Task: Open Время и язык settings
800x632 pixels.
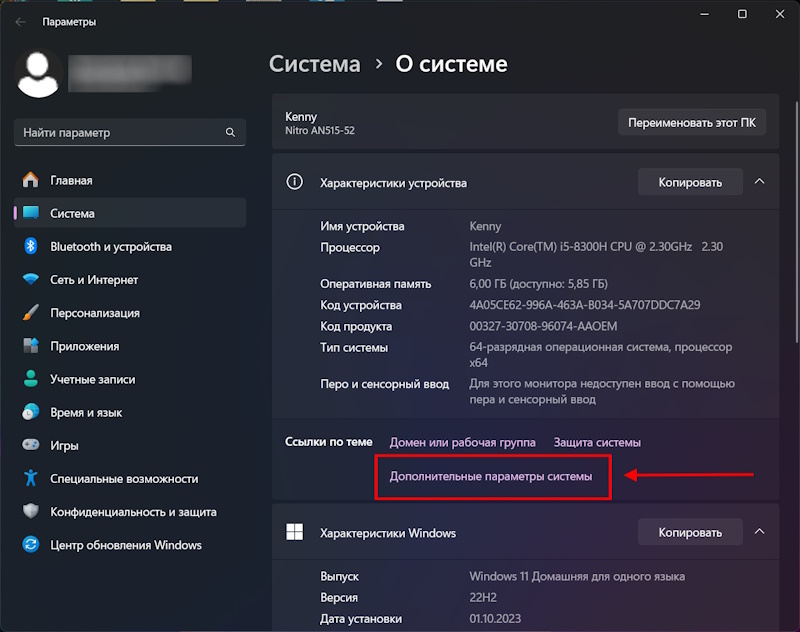Action: coord(130,412)
